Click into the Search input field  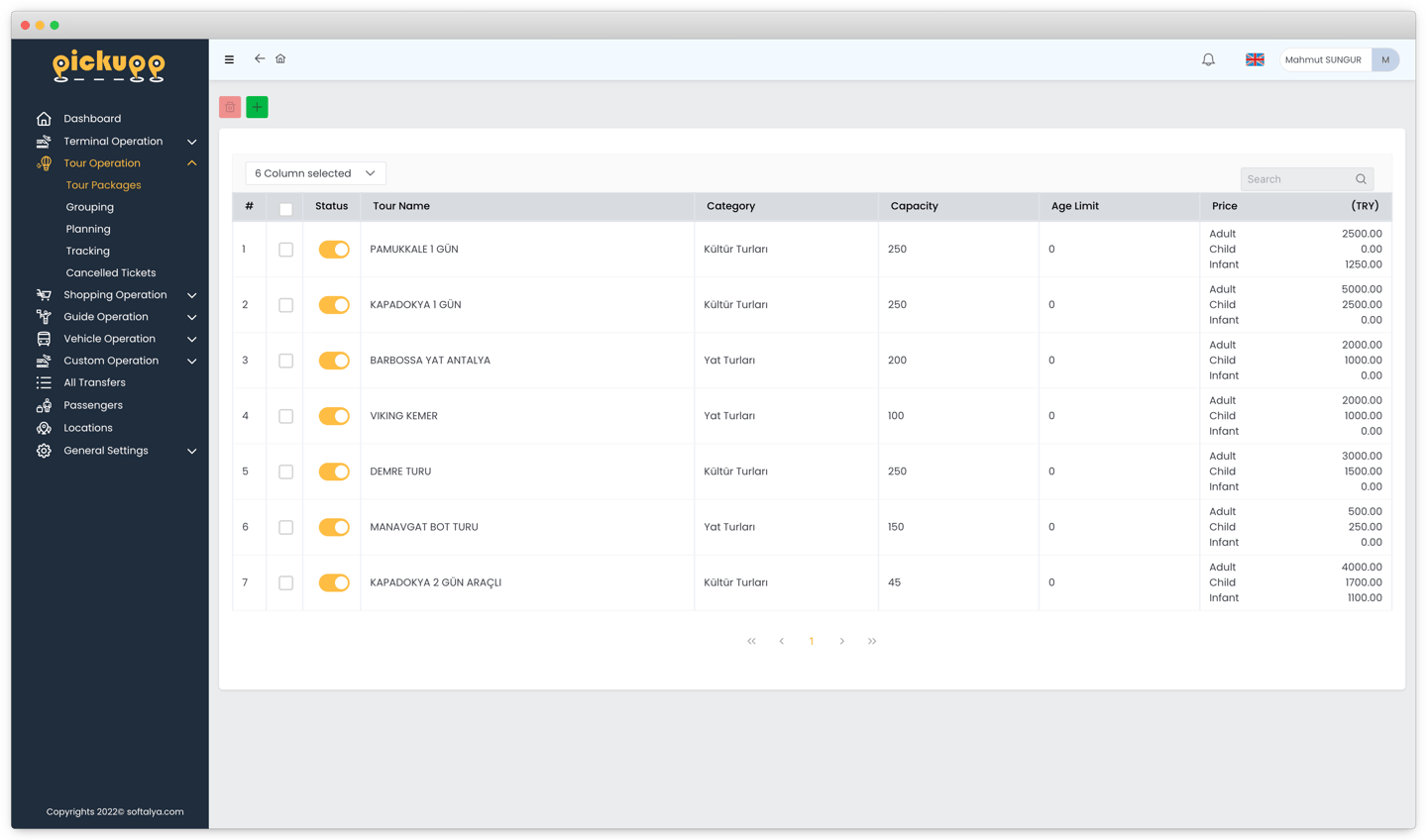[1297, 179]
